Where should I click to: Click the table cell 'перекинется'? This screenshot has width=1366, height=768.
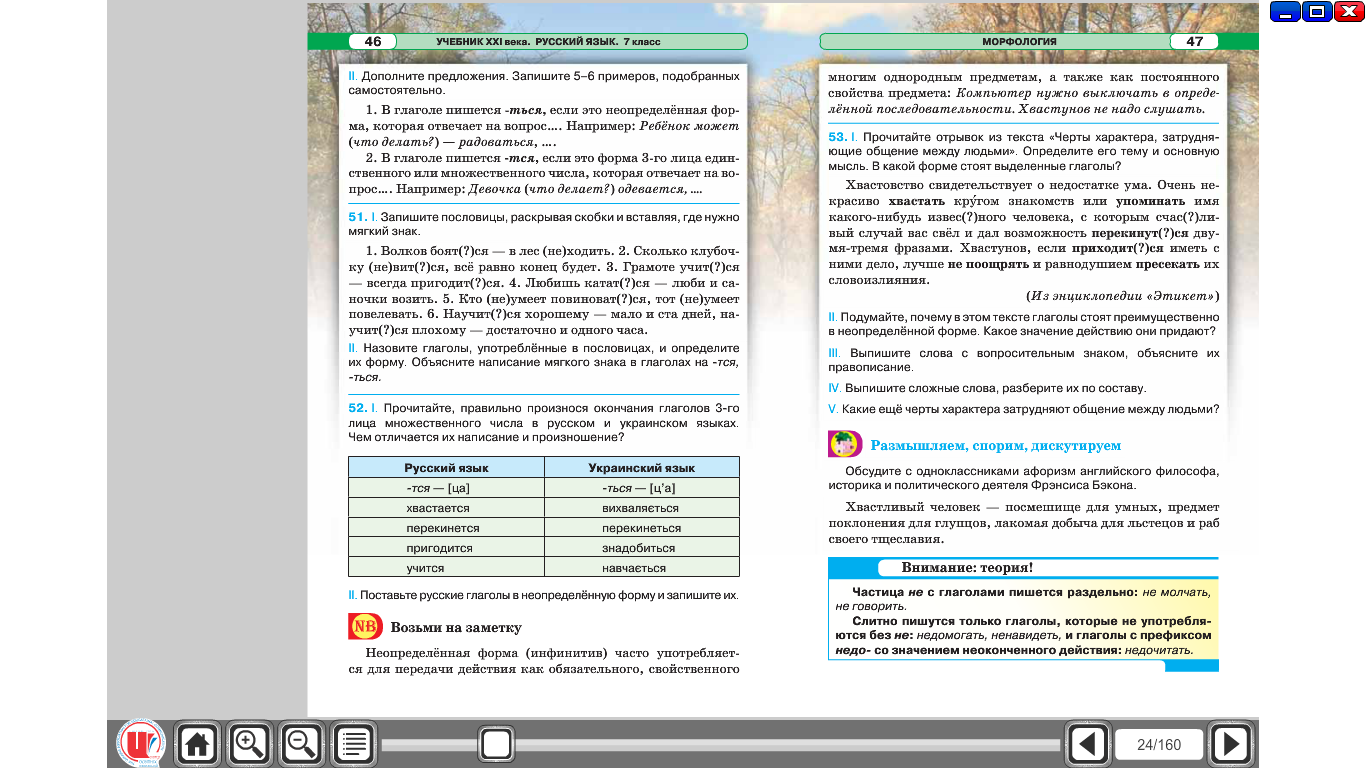(x=446, y=528)
